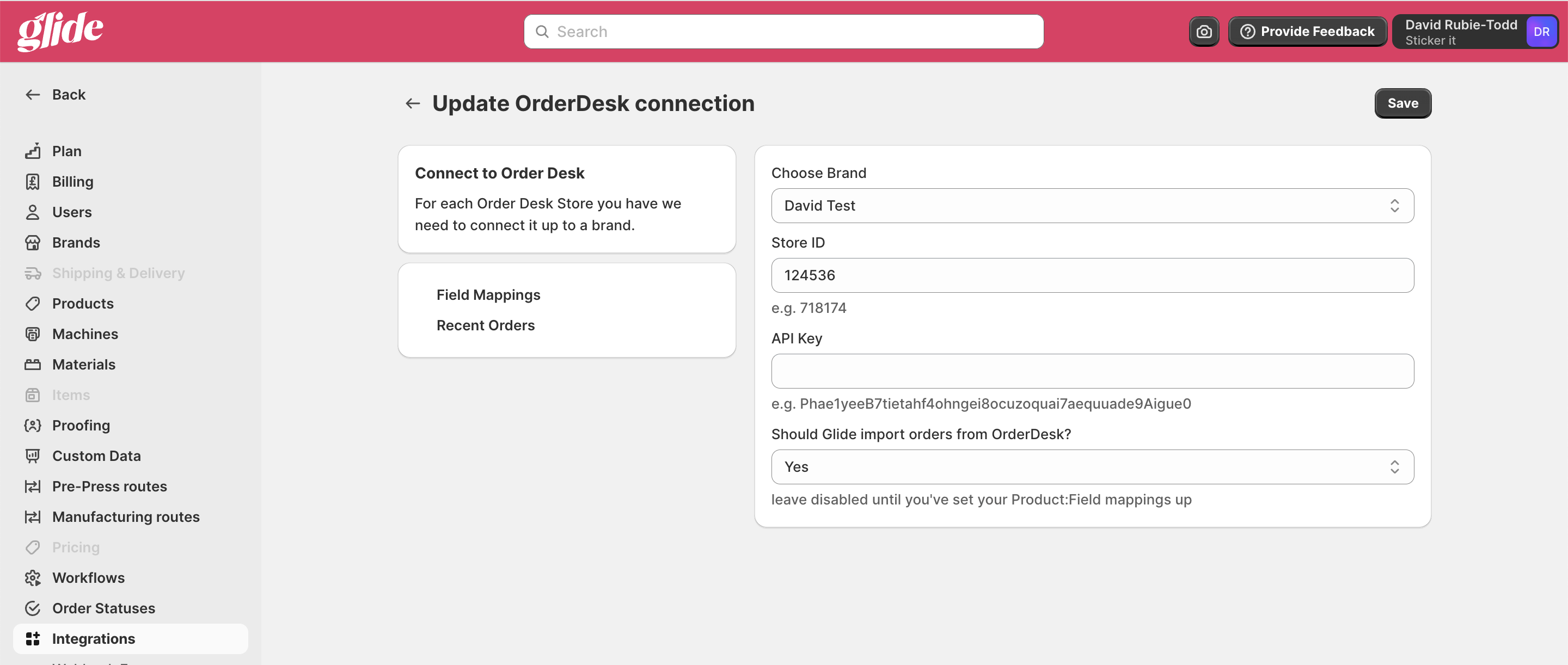Go to Custom Data in sidebar

coord(96,455)
